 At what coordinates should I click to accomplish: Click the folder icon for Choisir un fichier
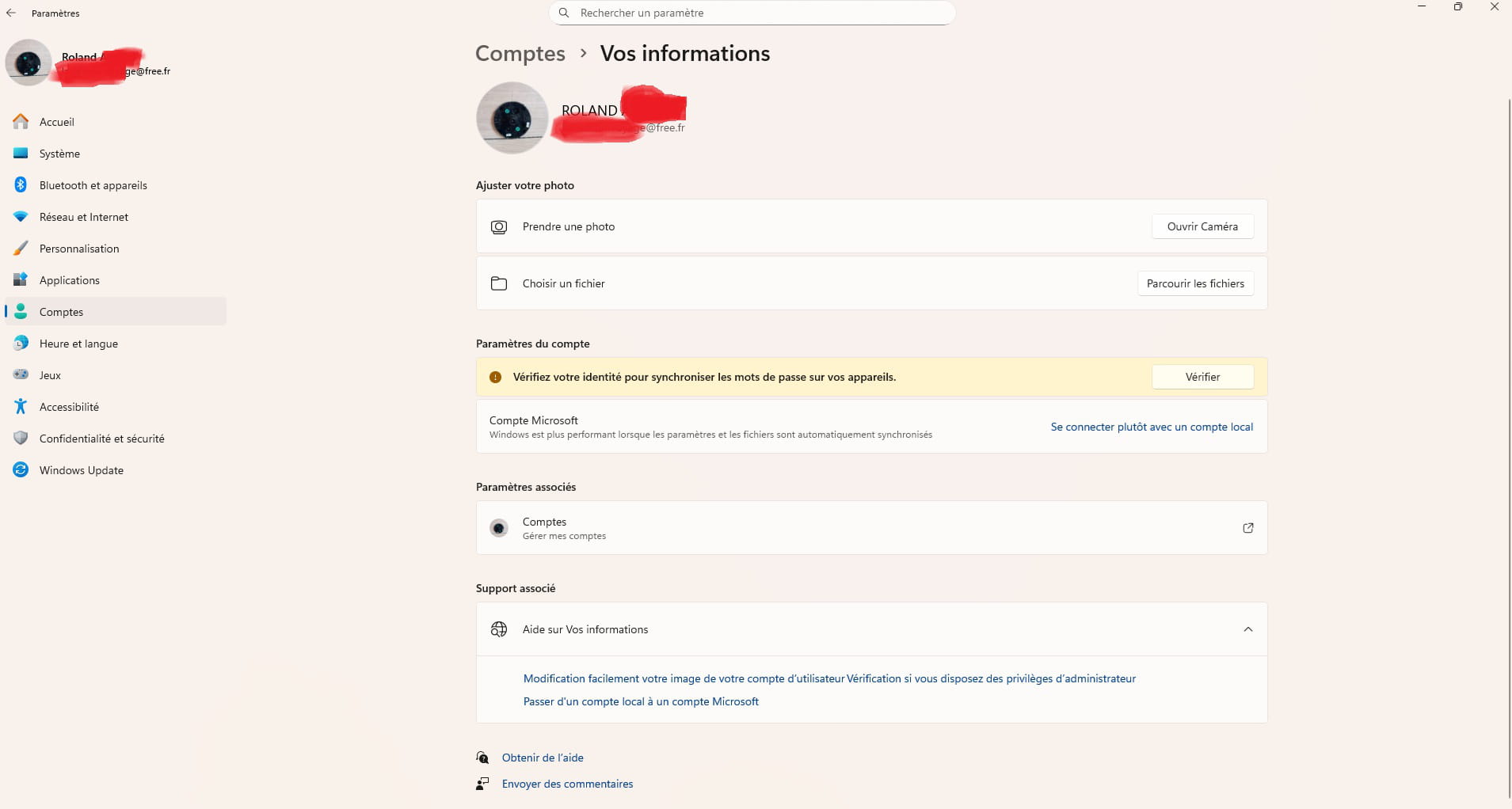tap(499, 283)
